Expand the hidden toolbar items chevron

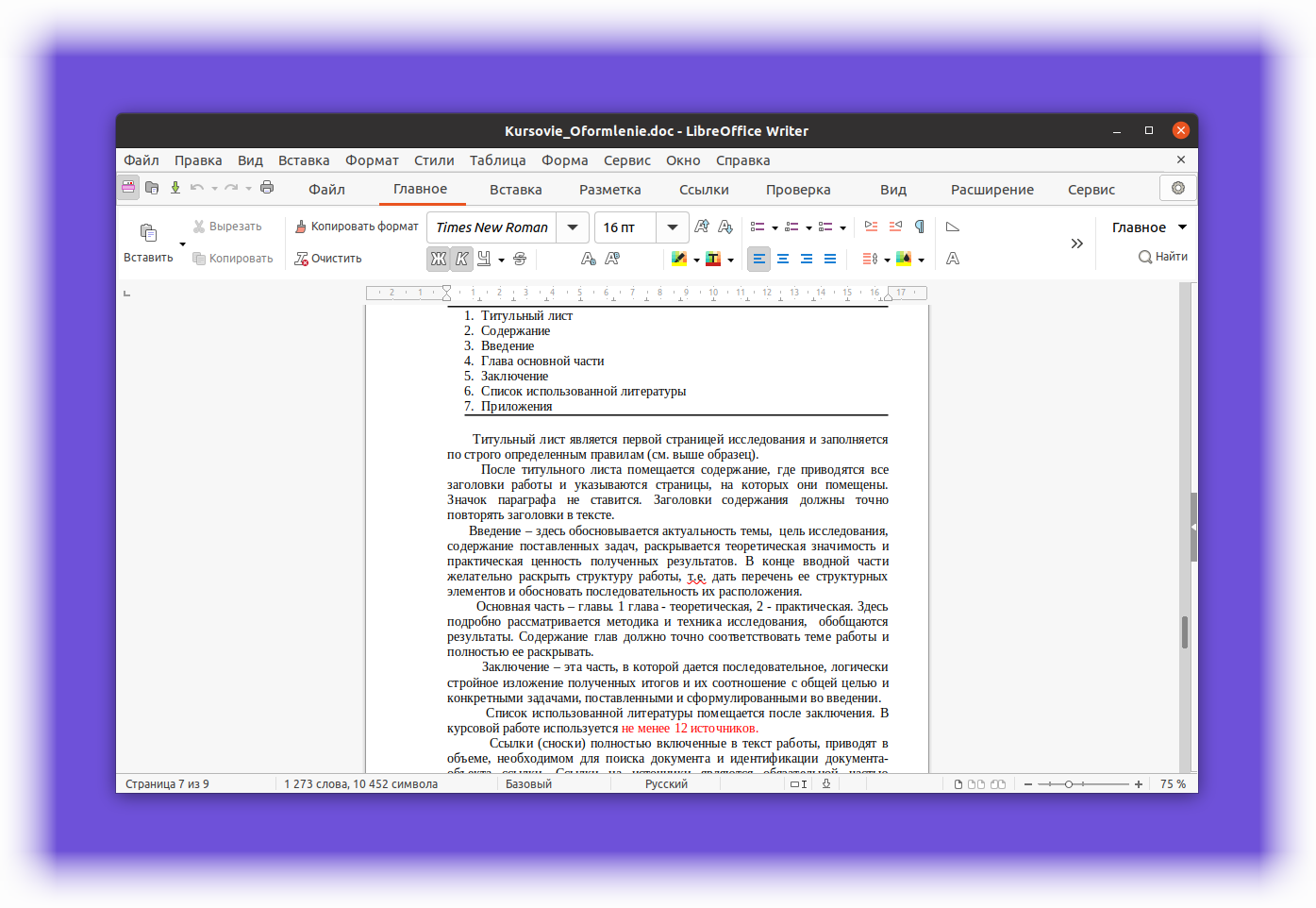click(1076, 244)
